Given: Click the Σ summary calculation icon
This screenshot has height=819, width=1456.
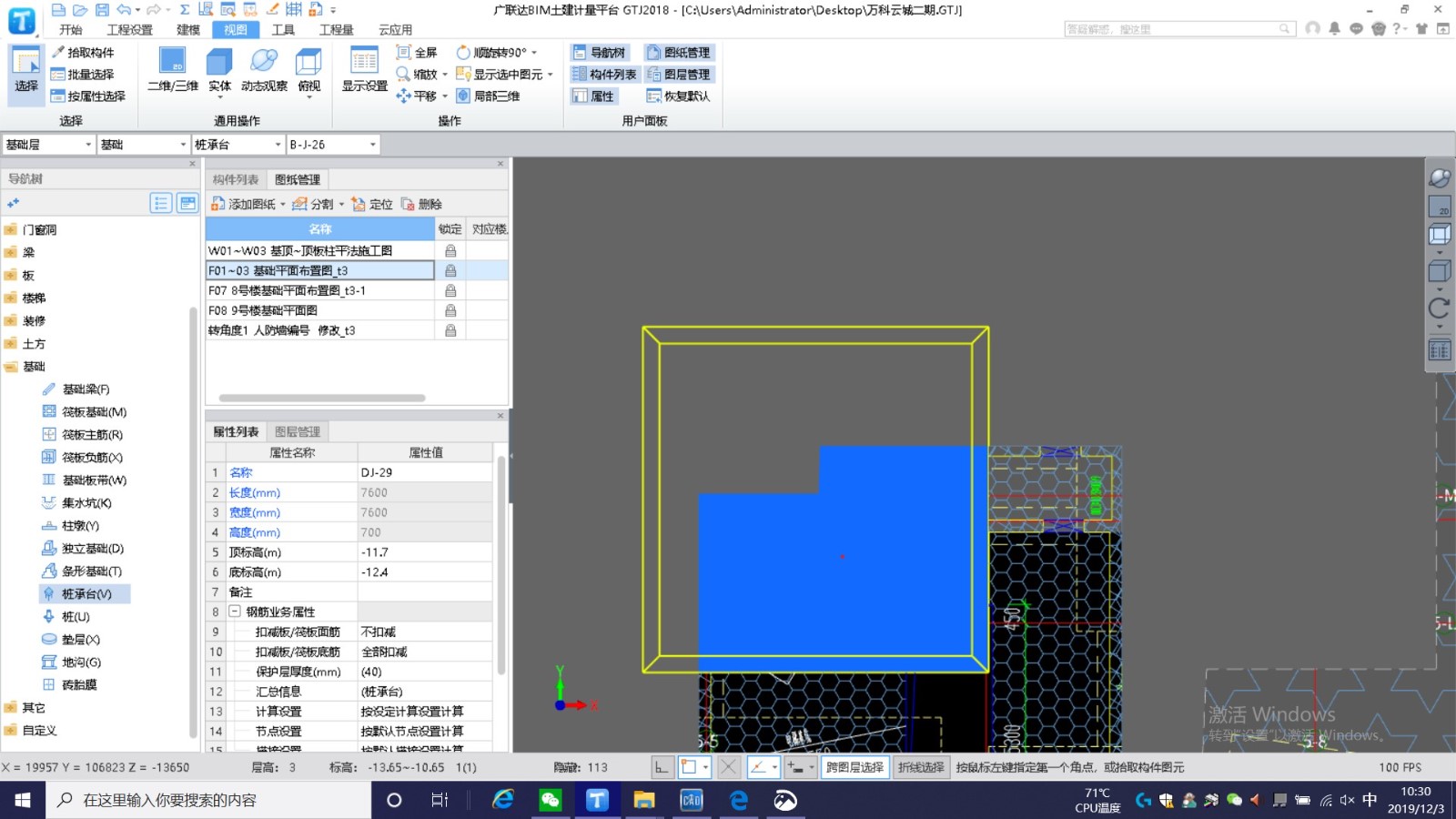Looking at the screenshot, I should (185, 10).
